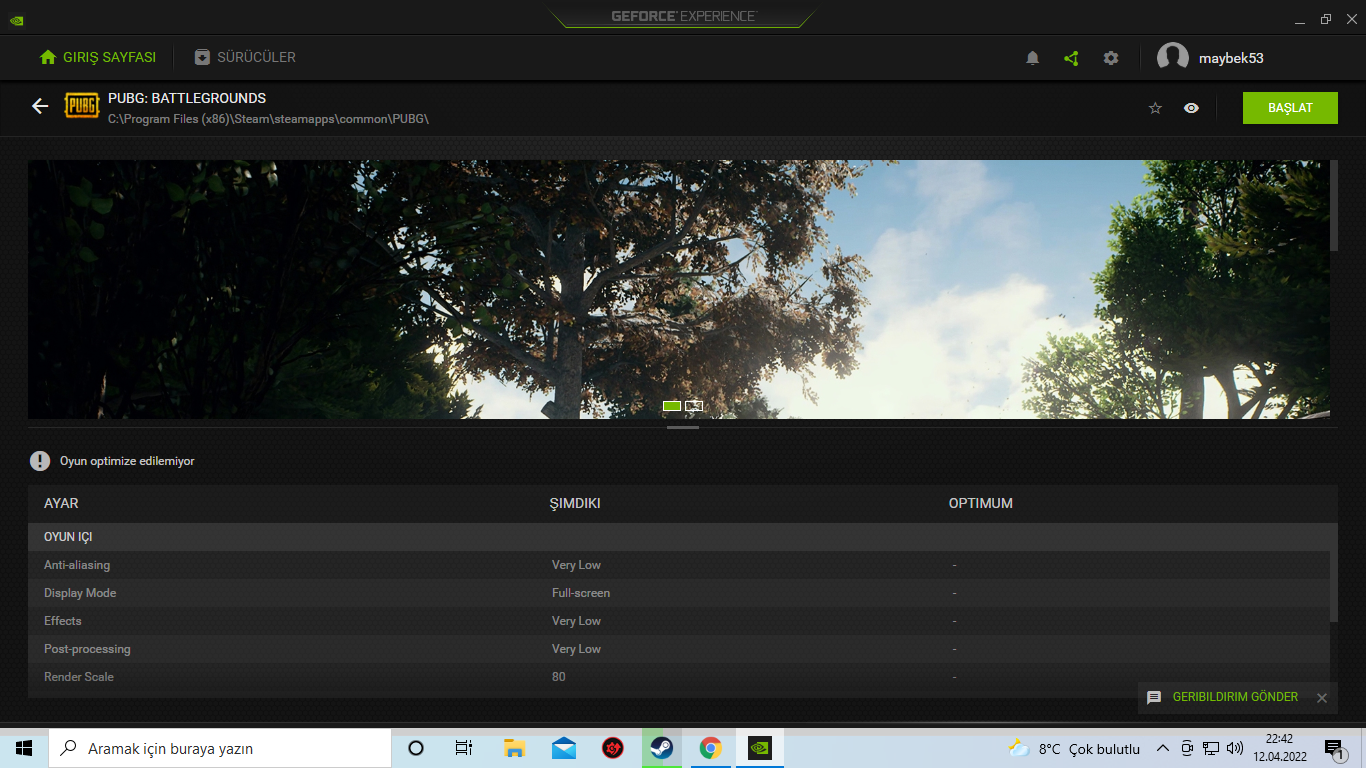Screen dimensions: 1366x768
Task: Open Cortana circle icon on taskbar
Action: tap(416, 748)
